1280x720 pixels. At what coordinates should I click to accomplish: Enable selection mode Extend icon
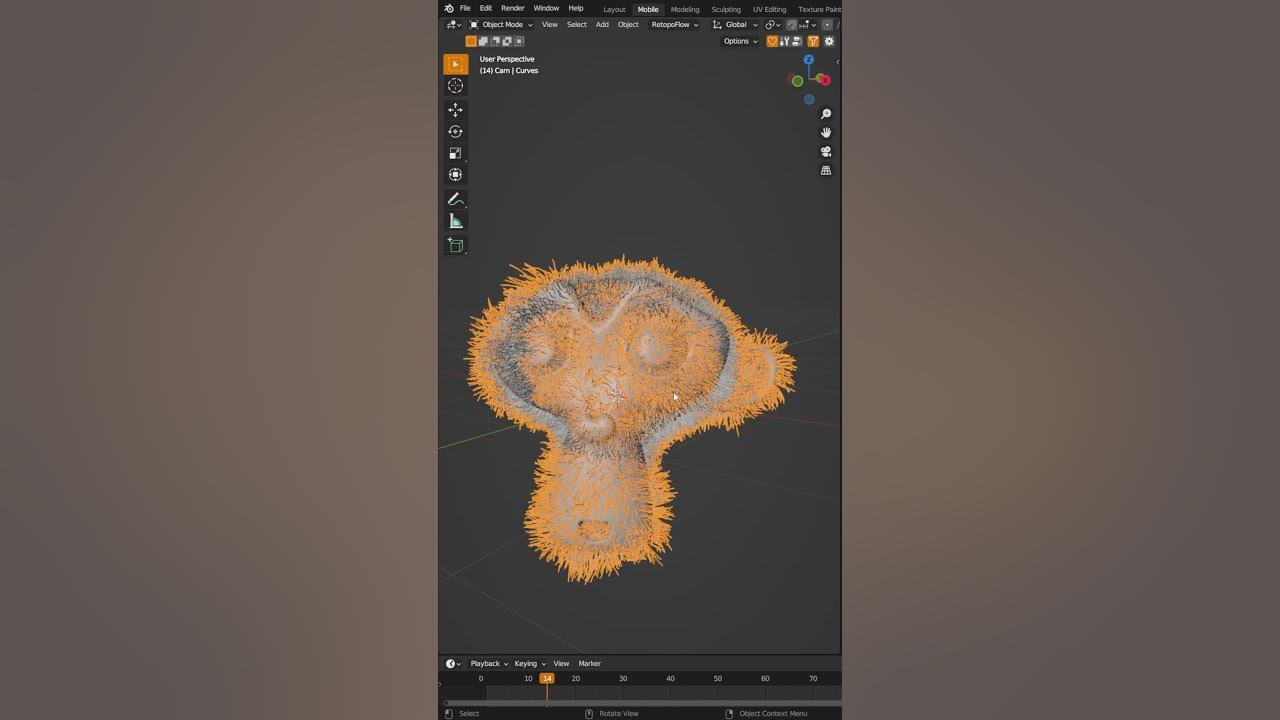click(483, 41)
